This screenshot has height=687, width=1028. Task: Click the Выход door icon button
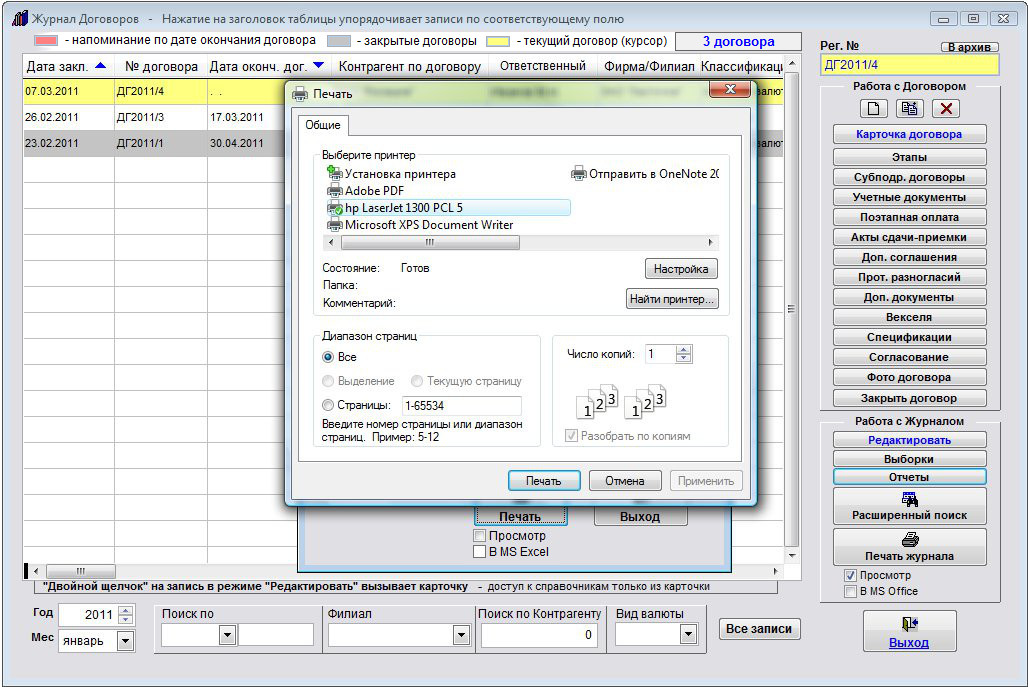coord(909,630)
